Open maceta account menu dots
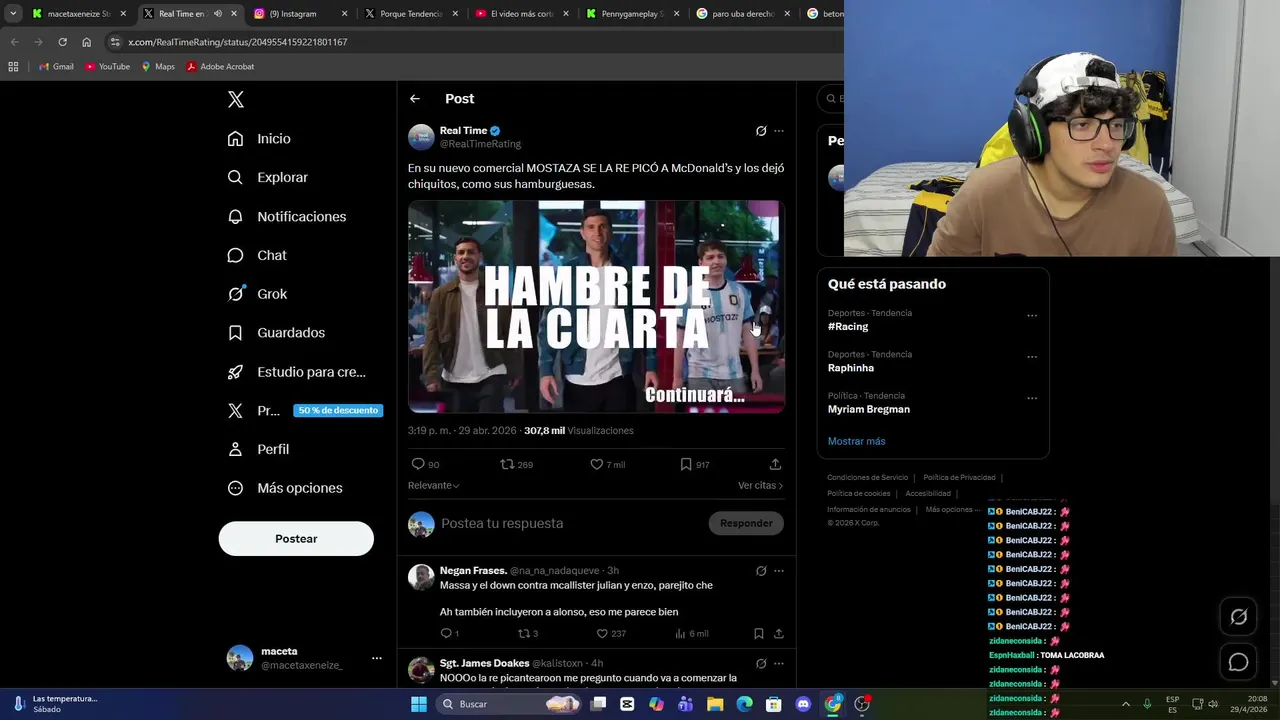 tap(377, 658)
